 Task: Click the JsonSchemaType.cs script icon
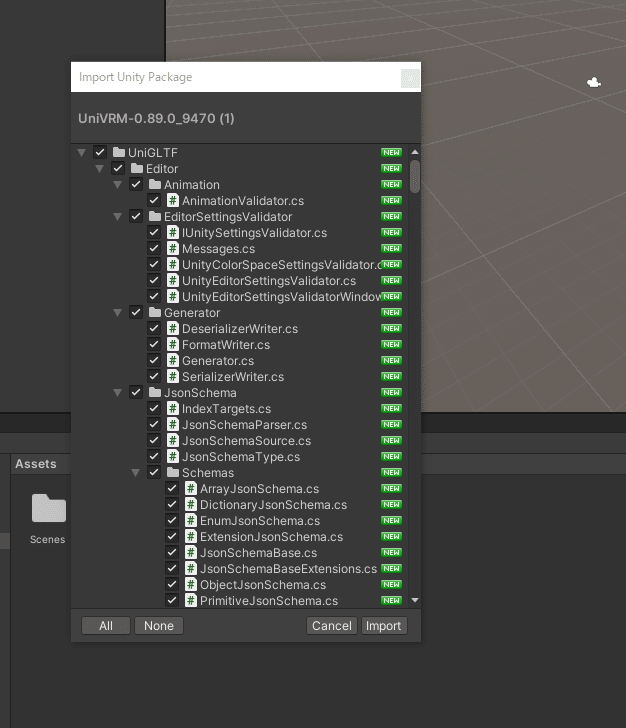coord(173,456)
